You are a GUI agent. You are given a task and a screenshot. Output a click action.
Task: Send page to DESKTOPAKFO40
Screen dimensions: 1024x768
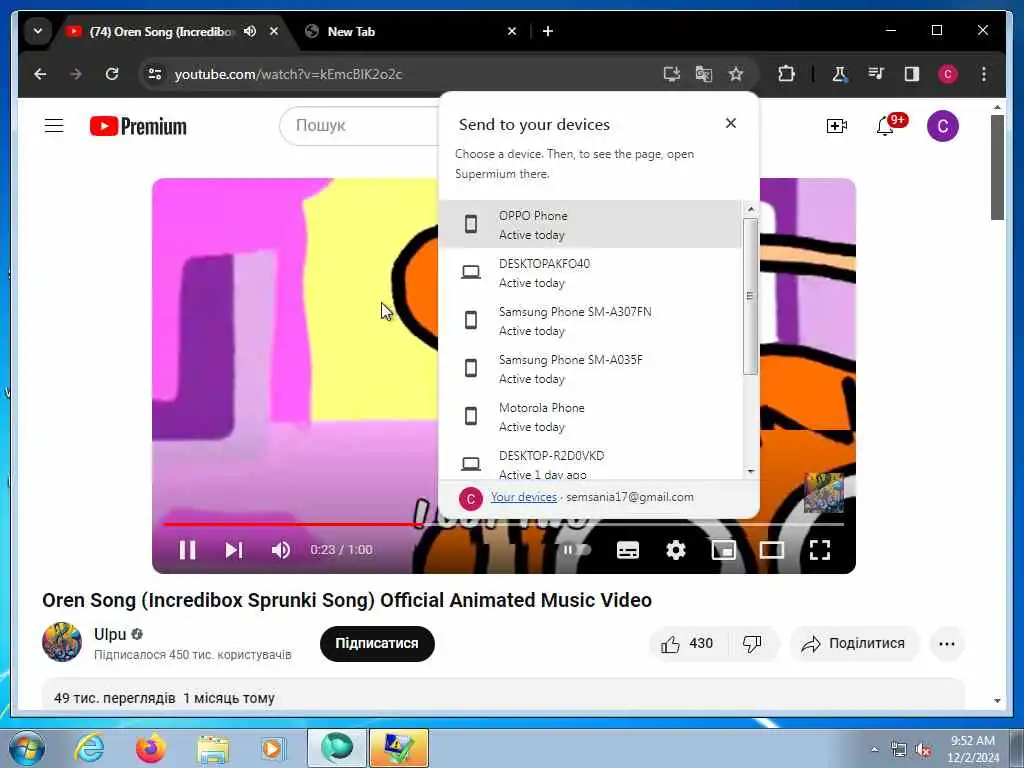pyautogui.click(x=590, y=273)
